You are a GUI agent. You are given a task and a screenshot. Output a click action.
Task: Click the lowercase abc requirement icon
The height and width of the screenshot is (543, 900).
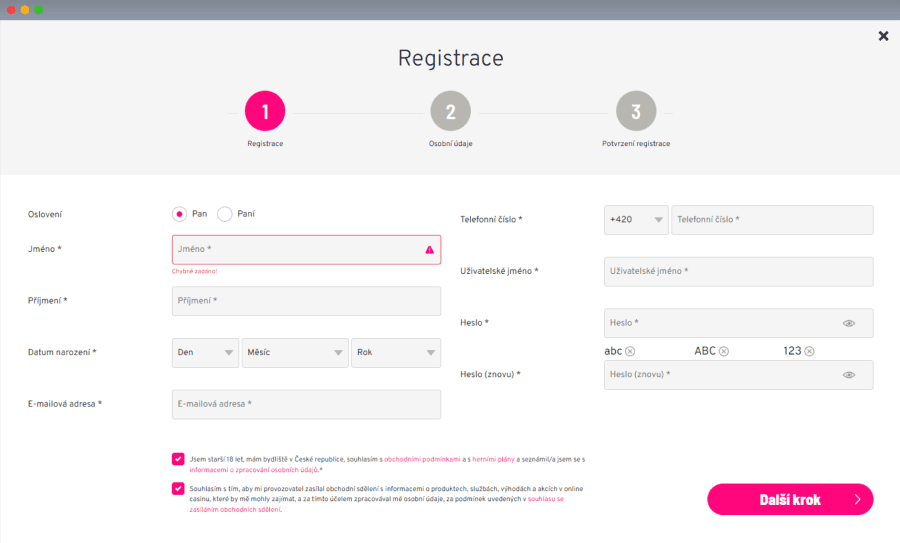point(630,351)
